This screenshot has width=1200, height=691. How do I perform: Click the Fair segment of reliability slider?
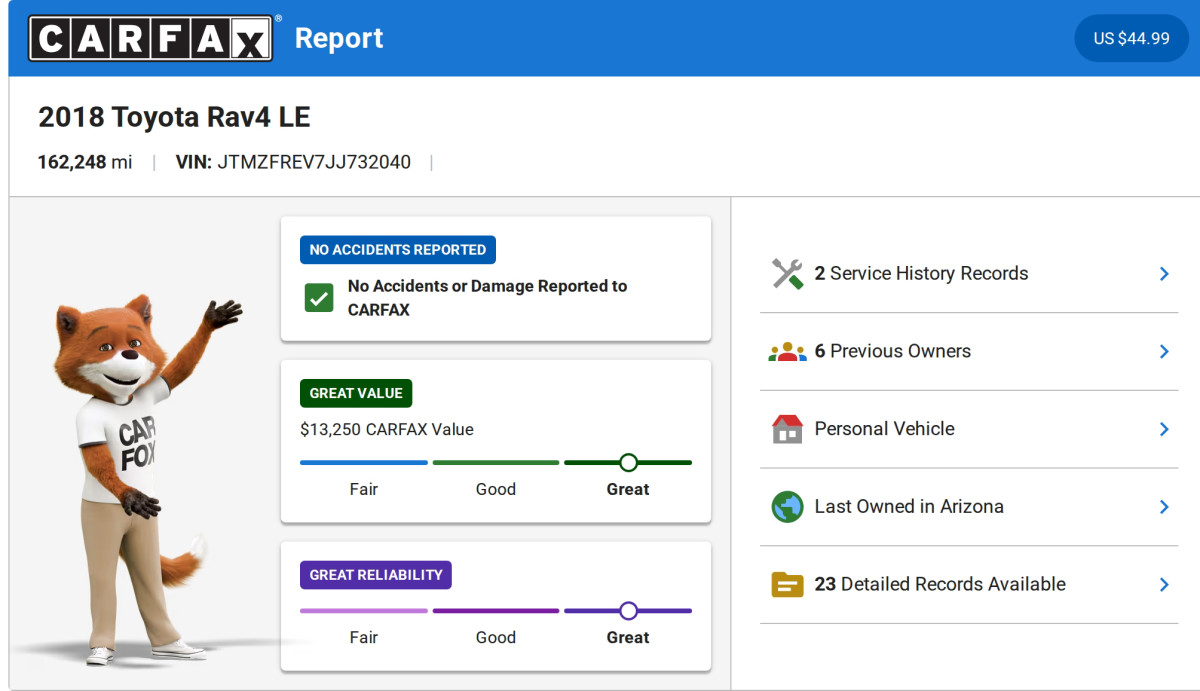pos(364,610)
